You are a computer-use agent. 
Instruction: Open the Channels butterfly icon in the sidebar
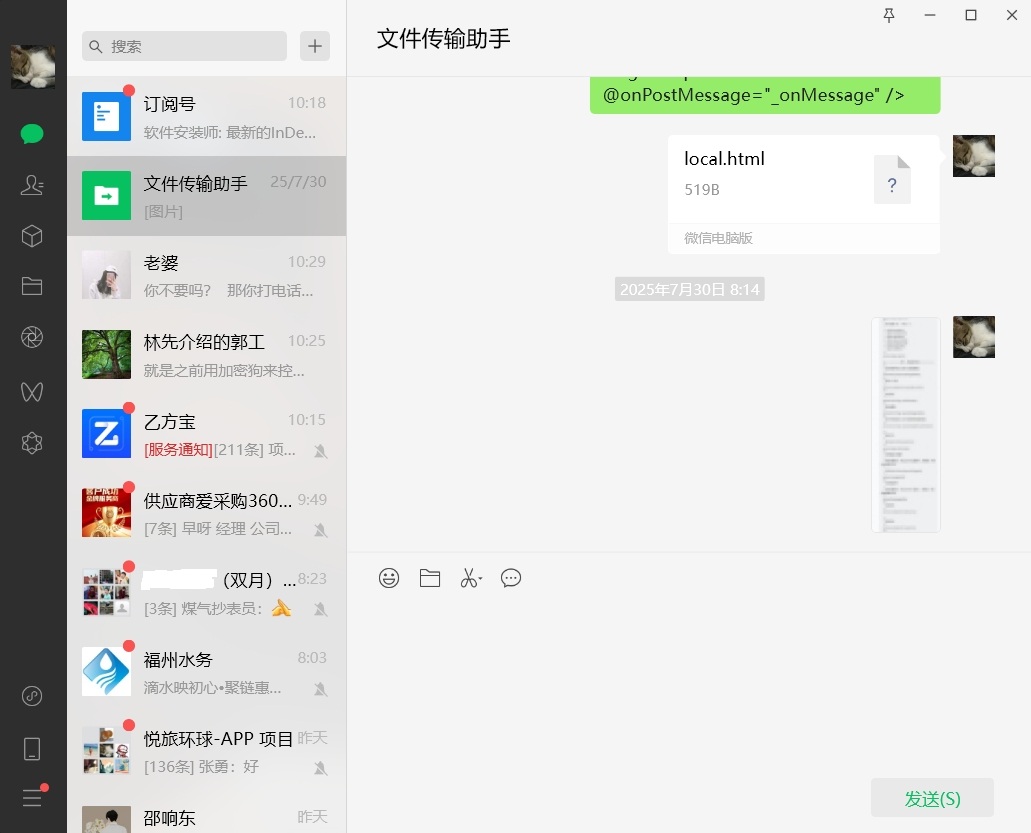(32, 391)
